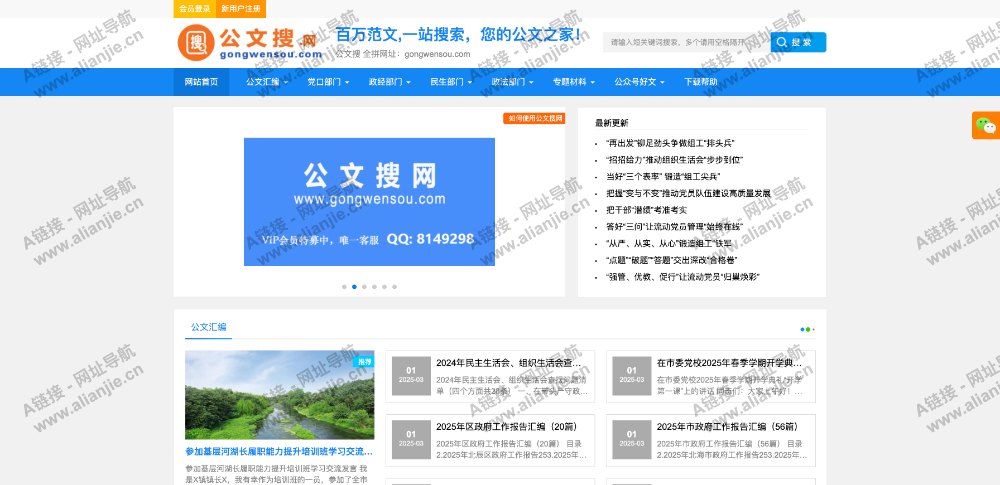The height and width of the screenshot is (485, 1000).
Task: Click the 推荐 badge on the river image
Action: [x=364, y=361]
